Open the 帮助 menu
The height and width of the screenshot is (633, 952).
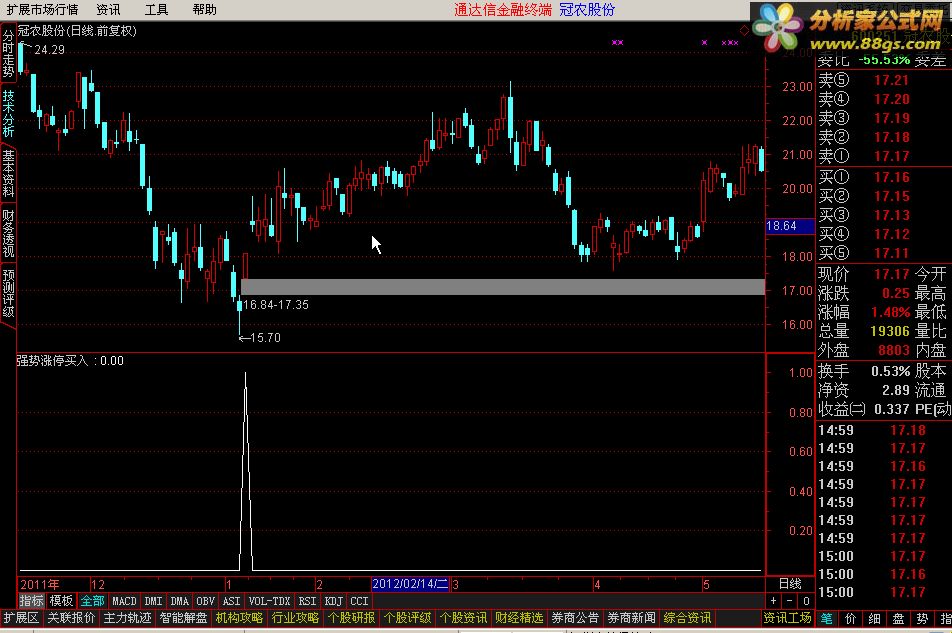tap(204, 10)
